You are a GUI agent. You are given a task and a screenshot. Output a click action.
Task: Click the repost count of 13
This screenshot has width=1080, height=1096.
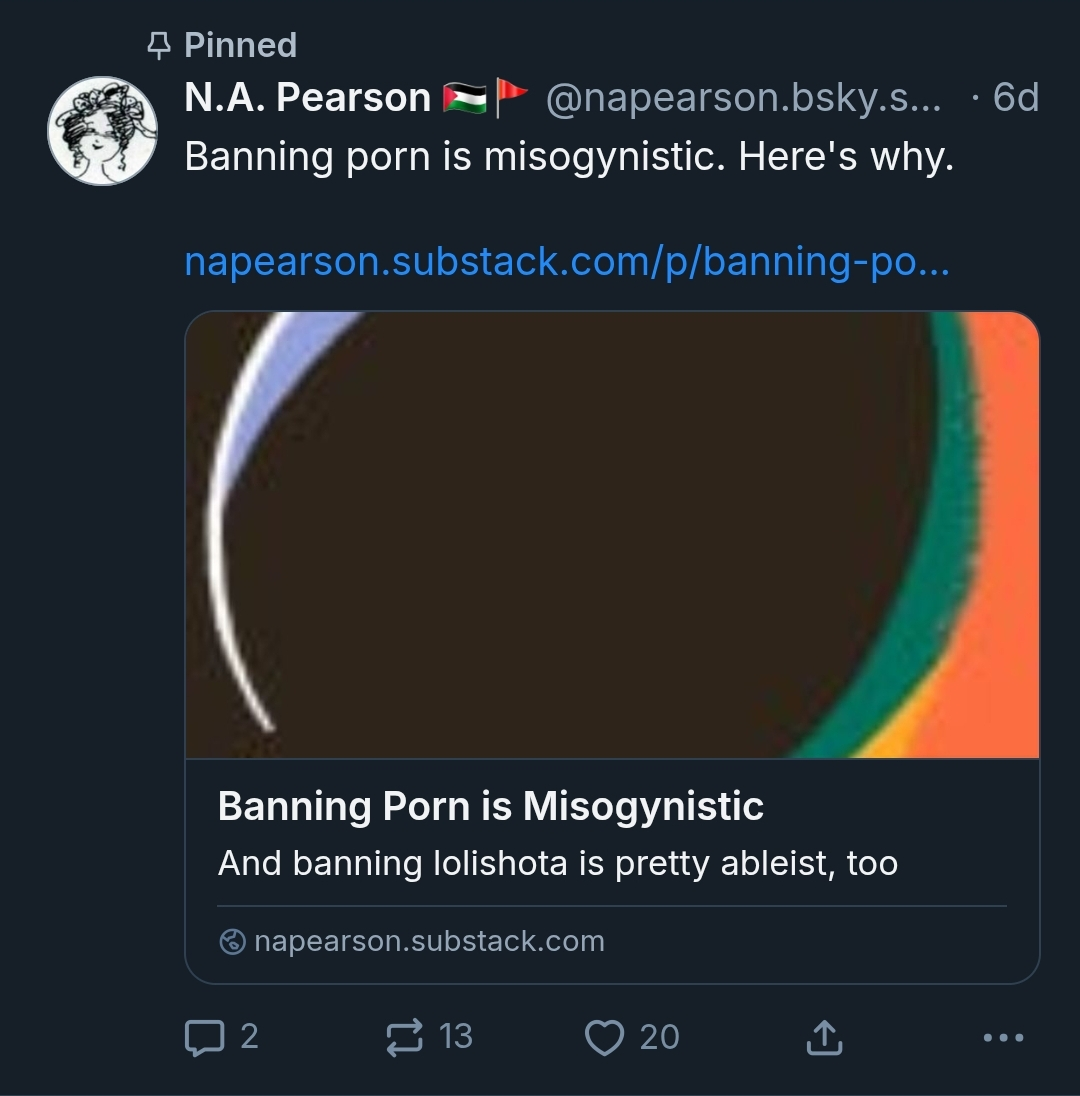pos(456,1037)
